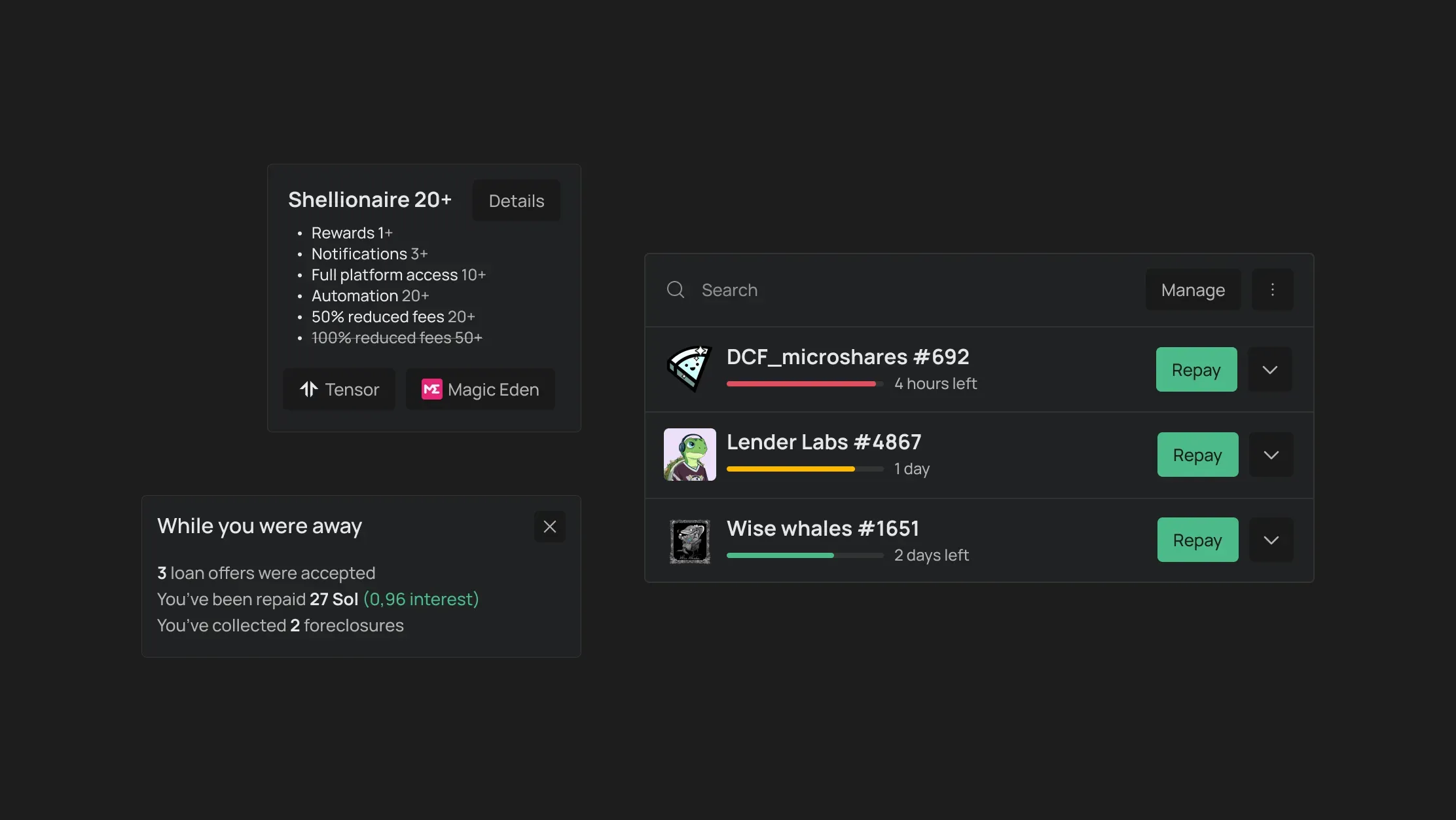Image resolution: width=1456 pixels, height=820 pixels.
Task: Click the 1 day remaining label
Action: tap(912, 469)
